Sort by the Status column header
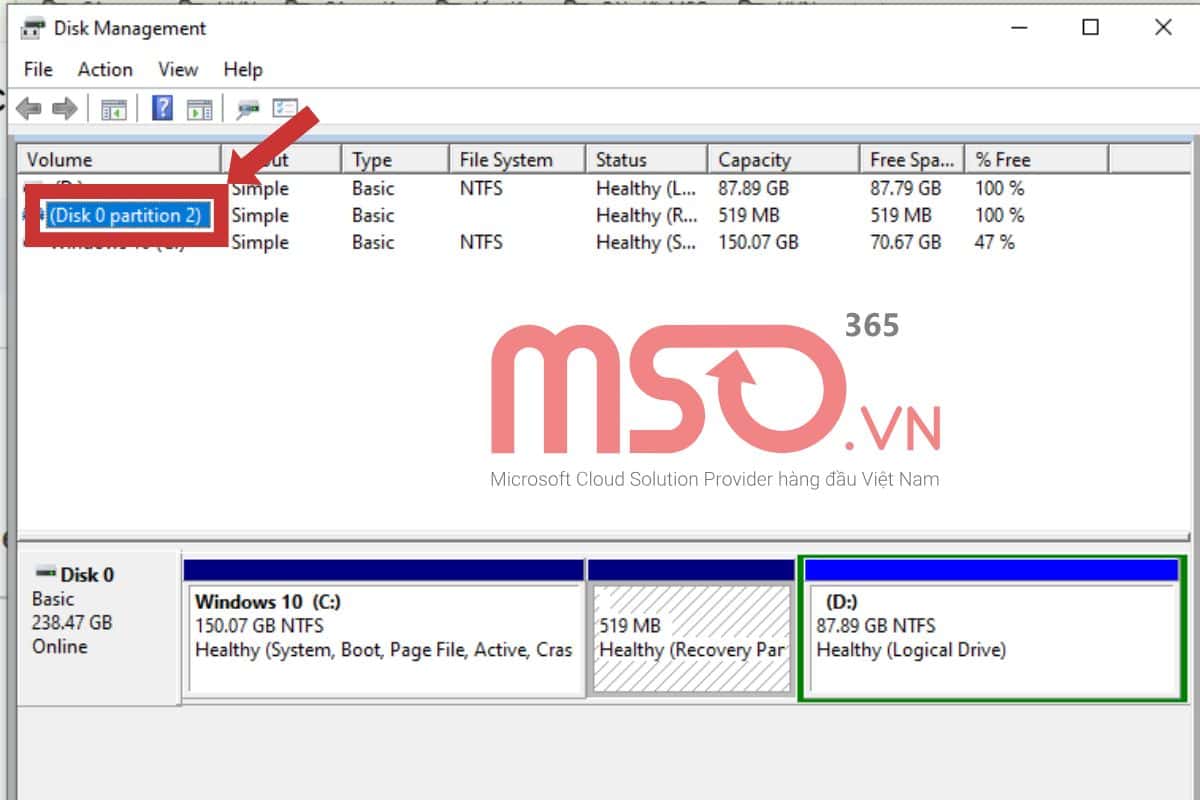Image resolution: width=1200 pixels, height=800 pixels. (646, 159)
